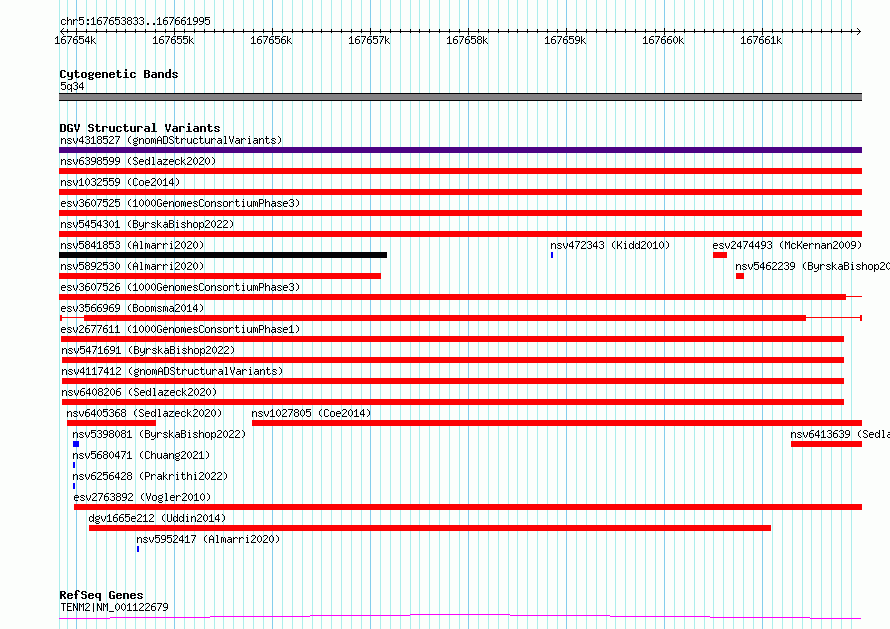Click the 167659k ruler tick label
This screenshot has width=890, height=629.
565,40
